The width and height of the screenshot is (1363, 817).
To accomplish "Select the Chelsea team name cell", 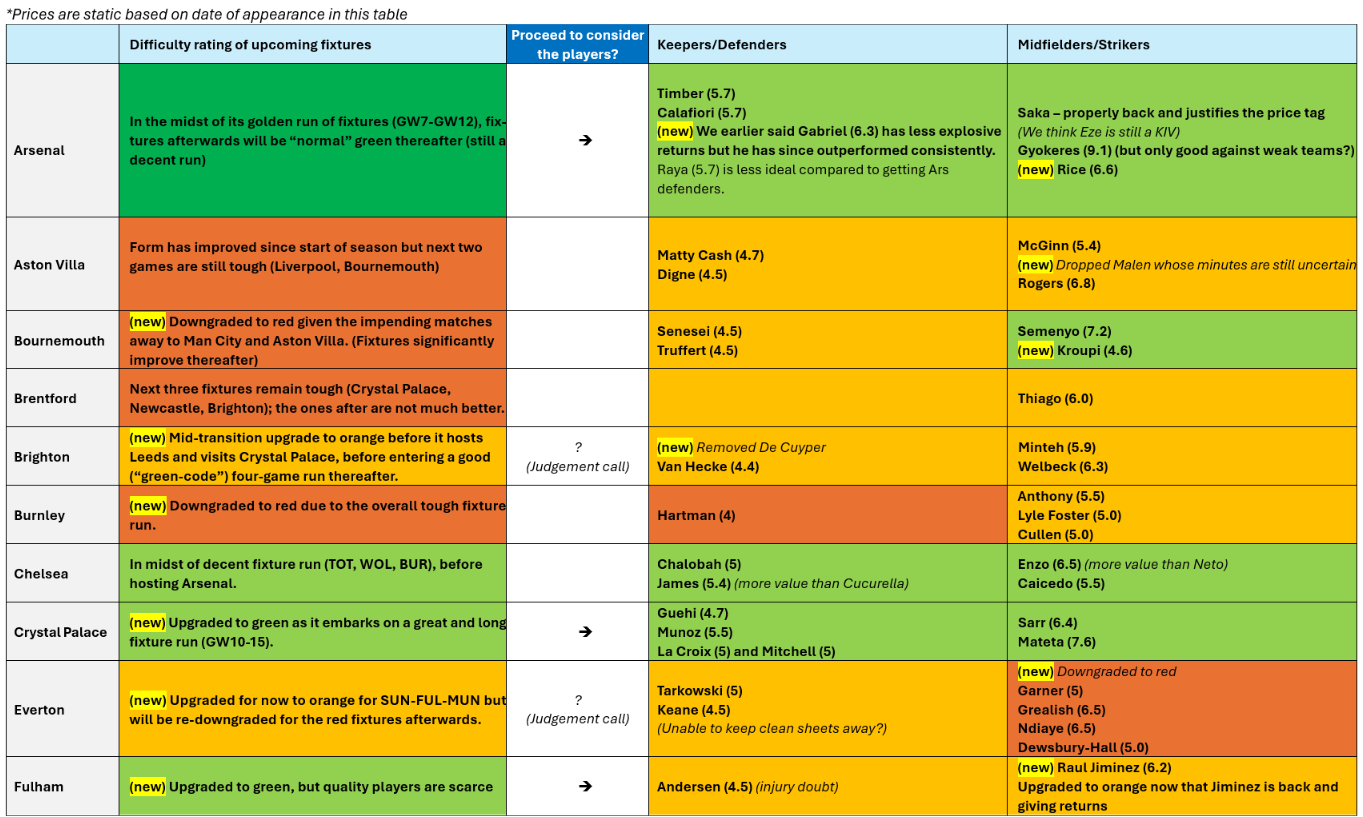I will (x=40, y=574).
